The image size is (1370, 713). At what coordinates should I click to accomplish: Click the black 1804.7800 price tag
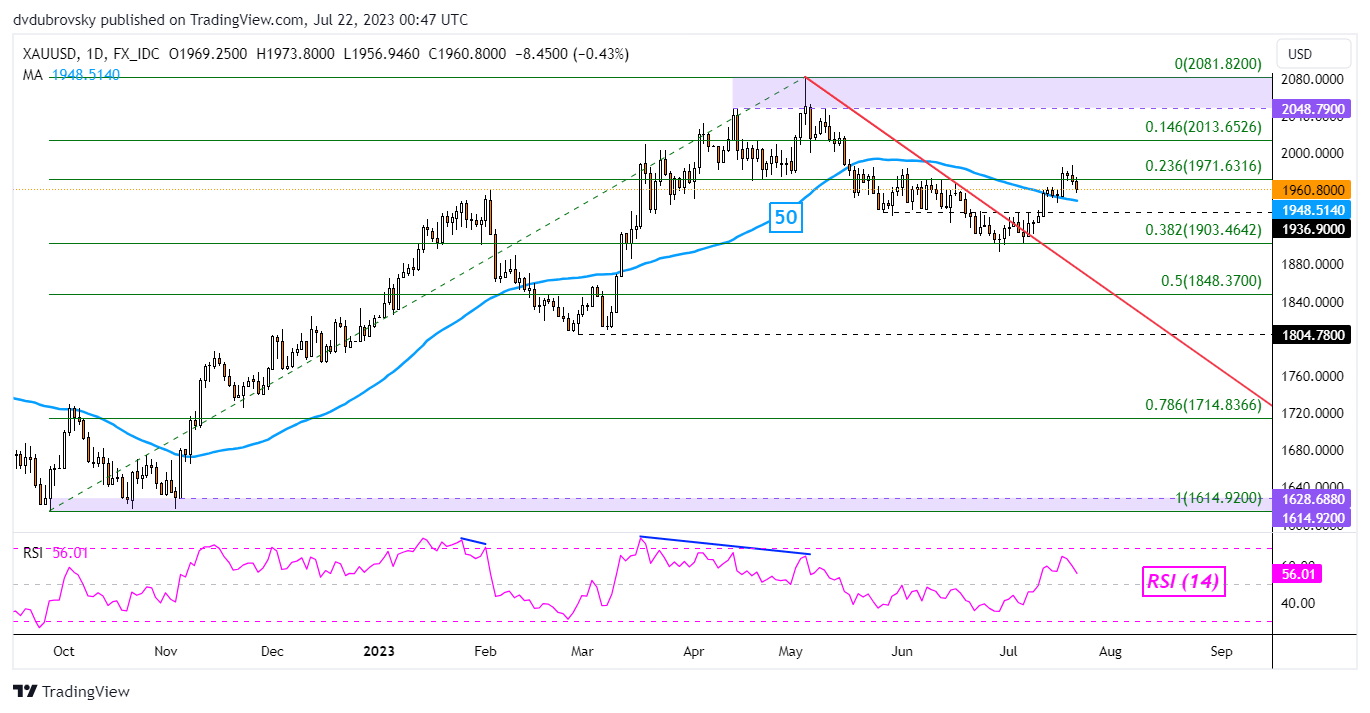click(x=1313, y=335)
